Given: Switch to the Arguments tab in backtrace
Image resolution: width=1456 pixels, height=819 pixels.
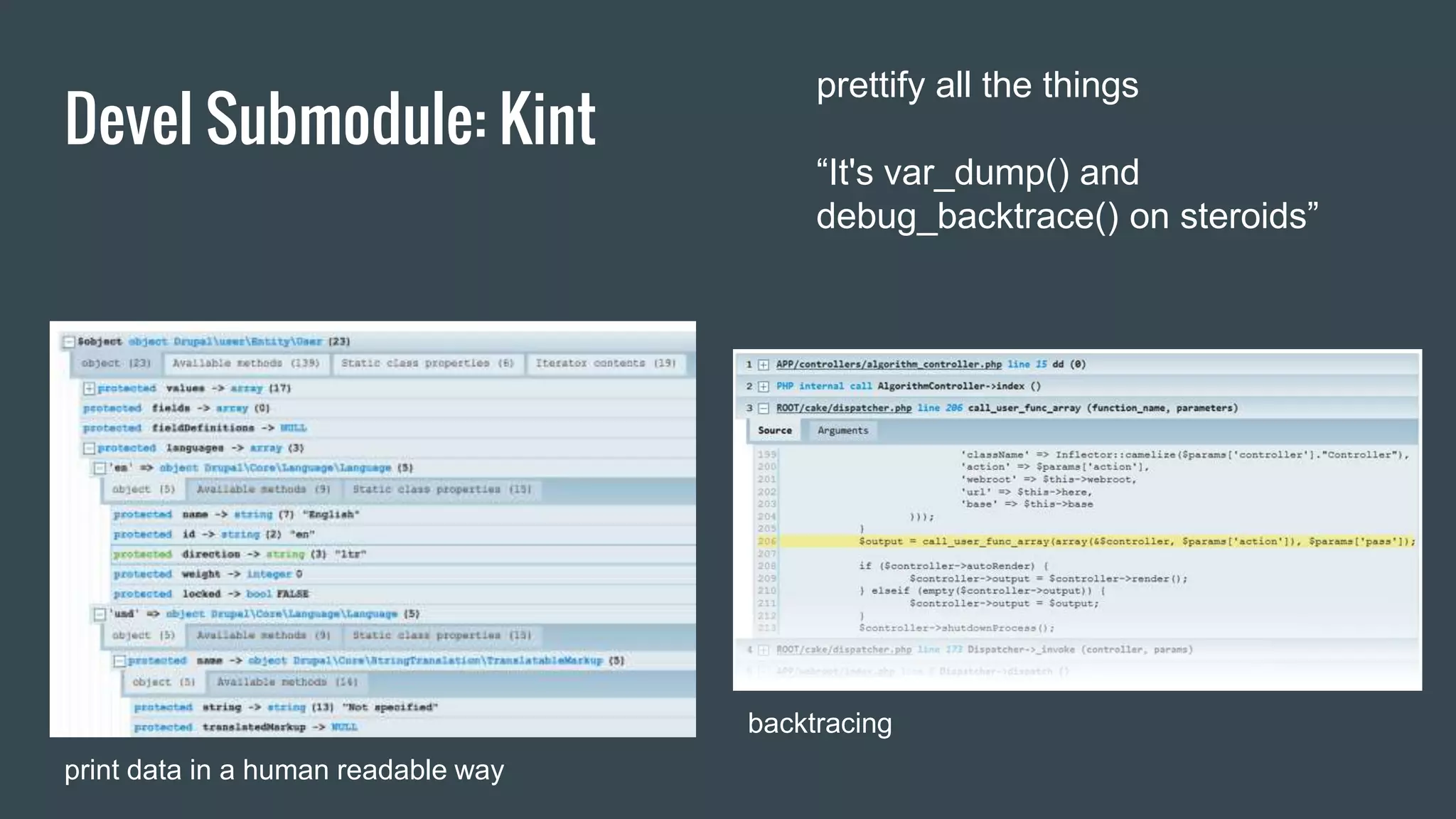Looking at the screenshot, I should (x=842, y=430).
